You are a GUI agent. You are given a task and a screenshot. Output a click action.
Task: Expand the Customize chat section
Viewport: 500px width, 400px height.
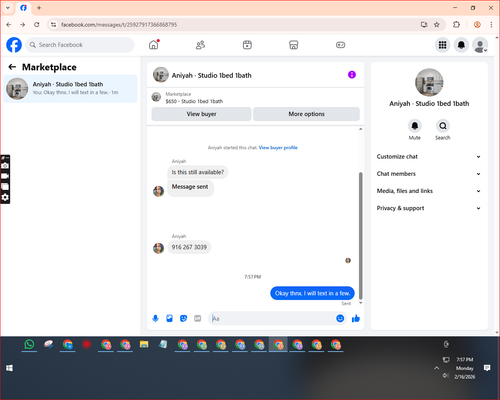pyautogui.click(x=429, y=157)
